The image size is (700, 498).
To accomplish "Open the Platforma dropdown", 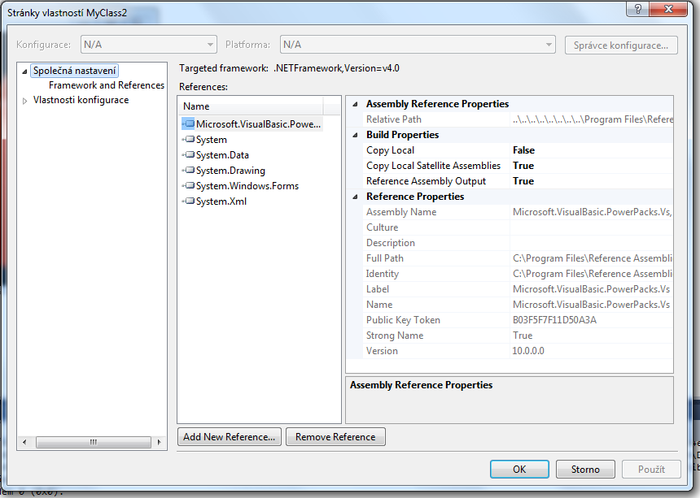I will (x=417, y=45).
